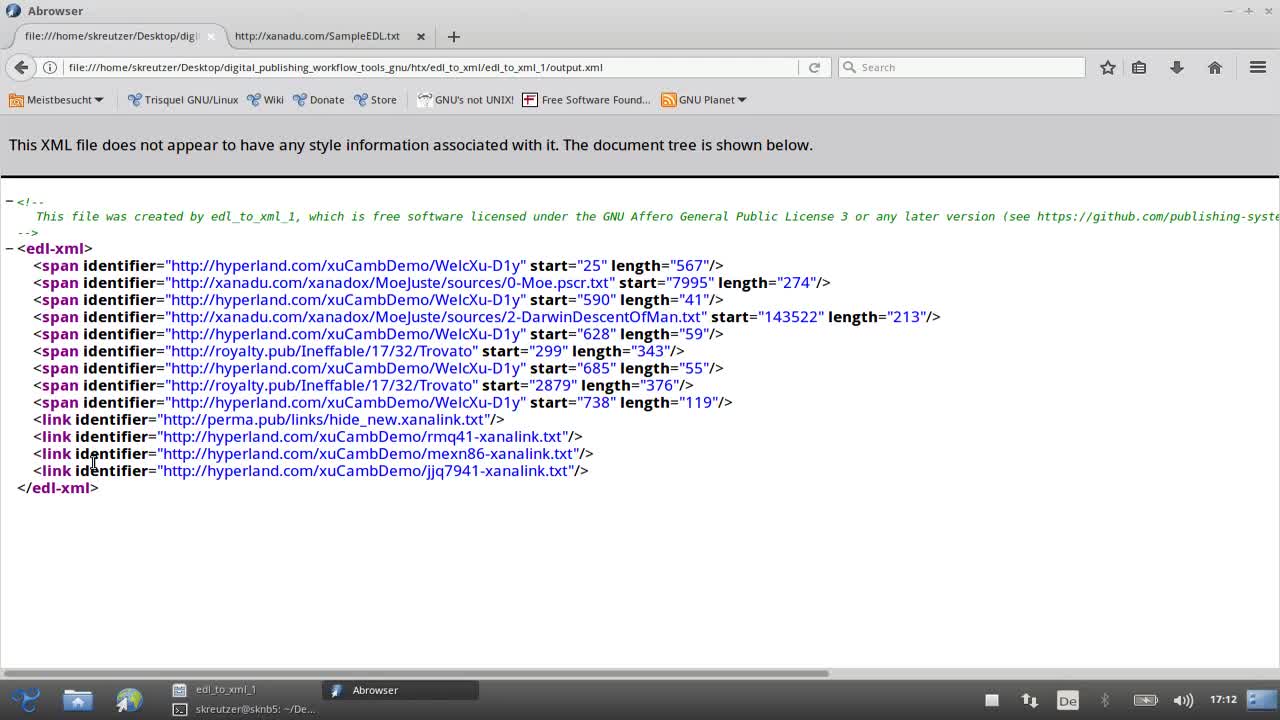Open the Donate bookmark
The image size is (1280, 720).
318,99
